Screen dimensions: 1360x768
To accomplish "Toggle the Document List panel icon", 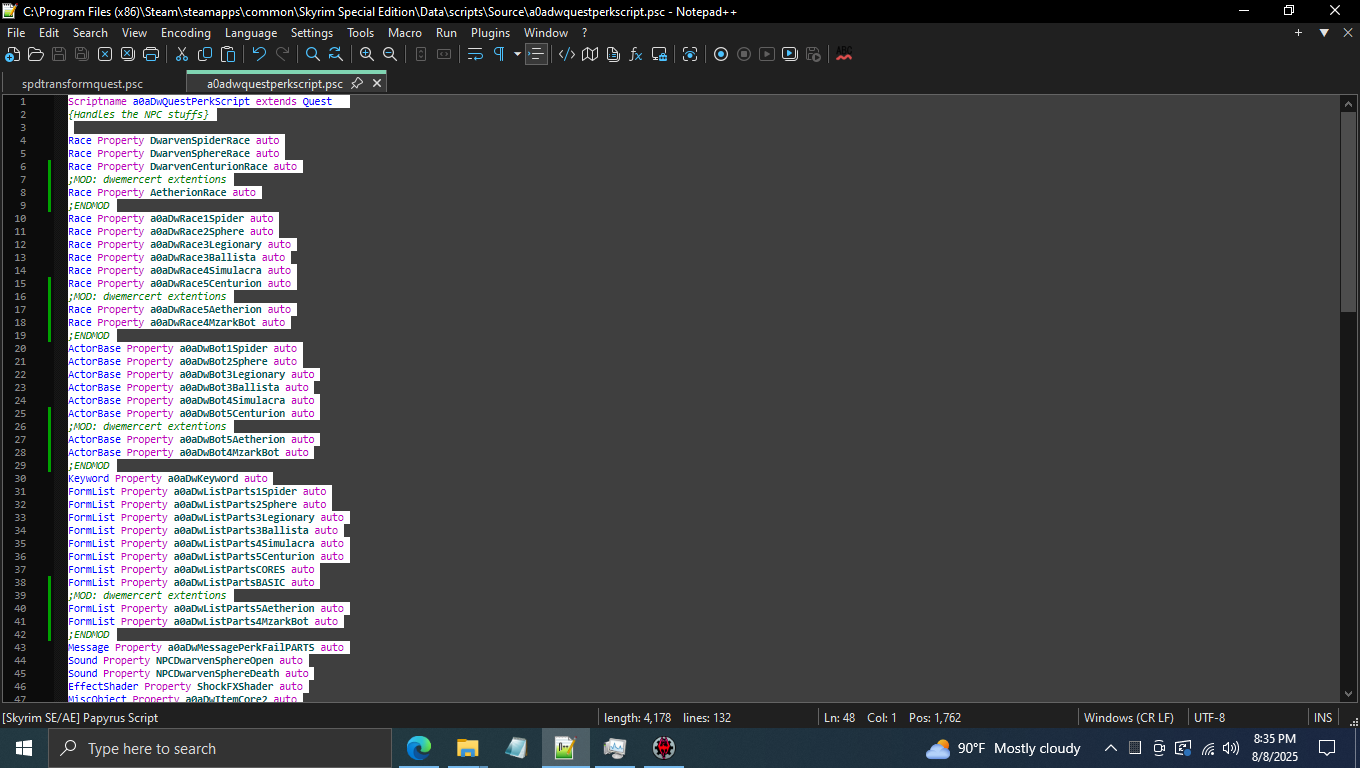I will 613,54.
